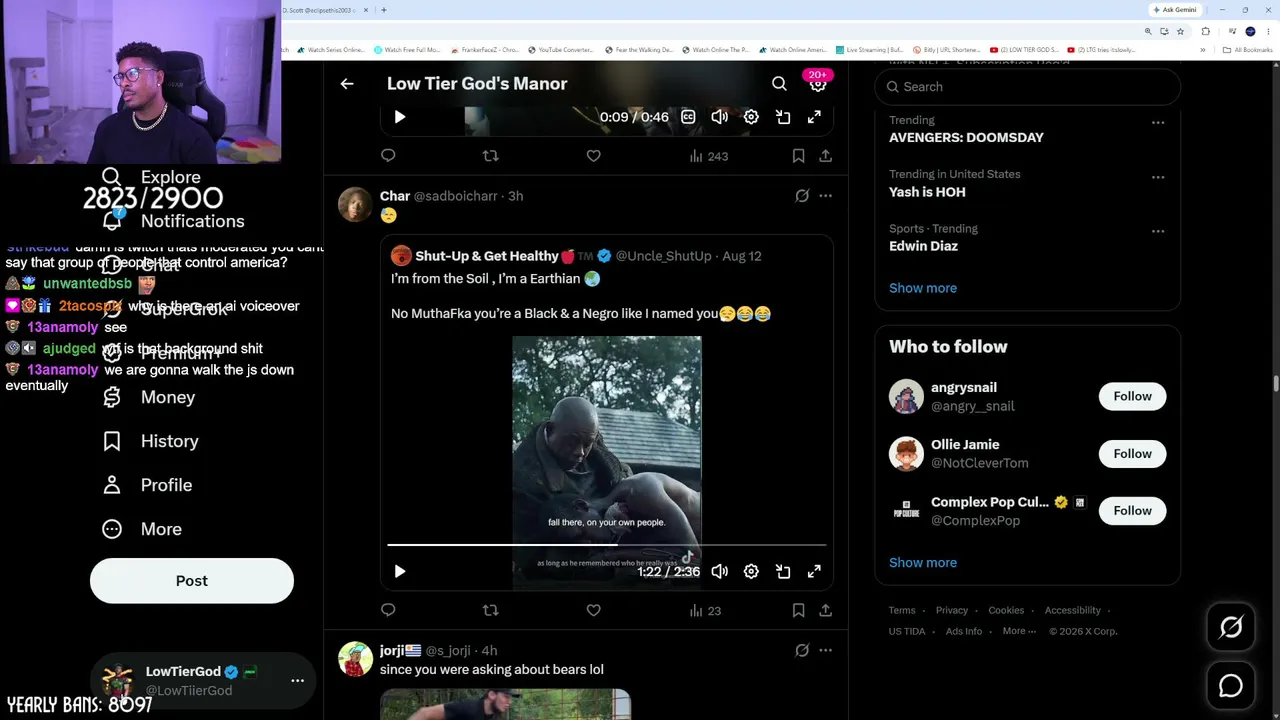Open community settings gear with 20+ badge
Image resolution: width=1280 pixels, height=720 pixels.
point(818,83)
